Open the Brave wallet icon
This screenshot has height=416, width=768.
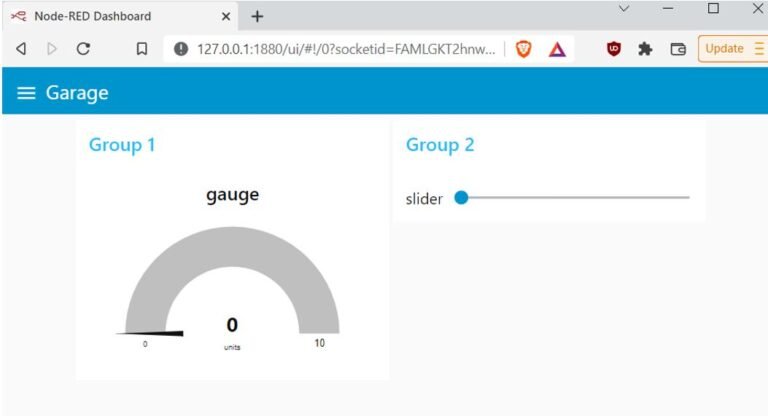click(678, 49)
